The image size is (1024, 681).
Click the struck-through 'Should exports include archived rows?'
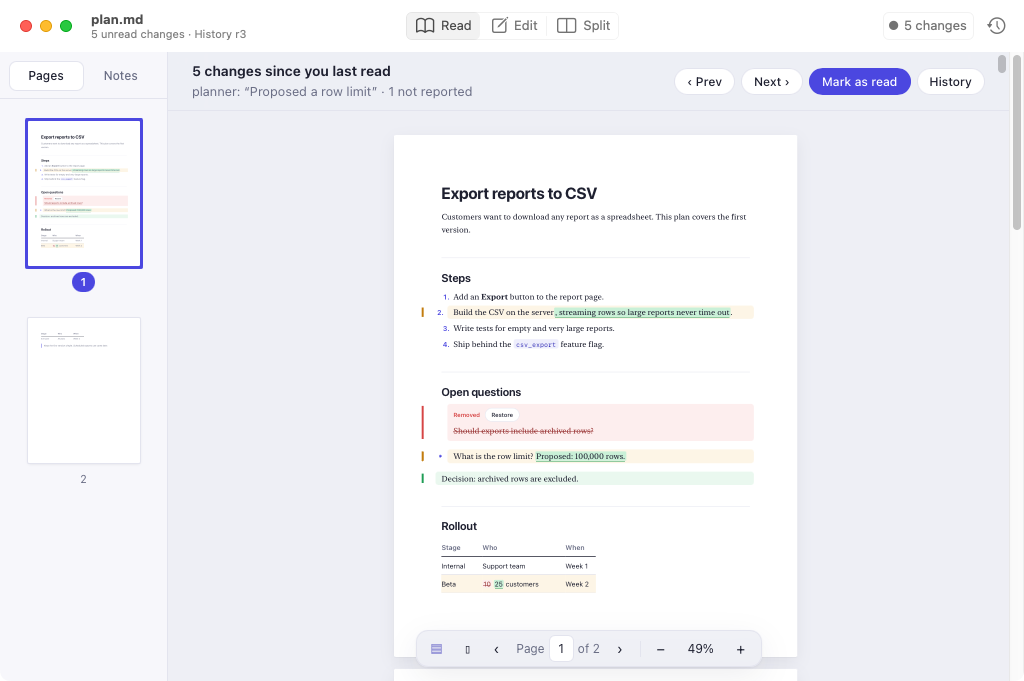tap(523, 431)
